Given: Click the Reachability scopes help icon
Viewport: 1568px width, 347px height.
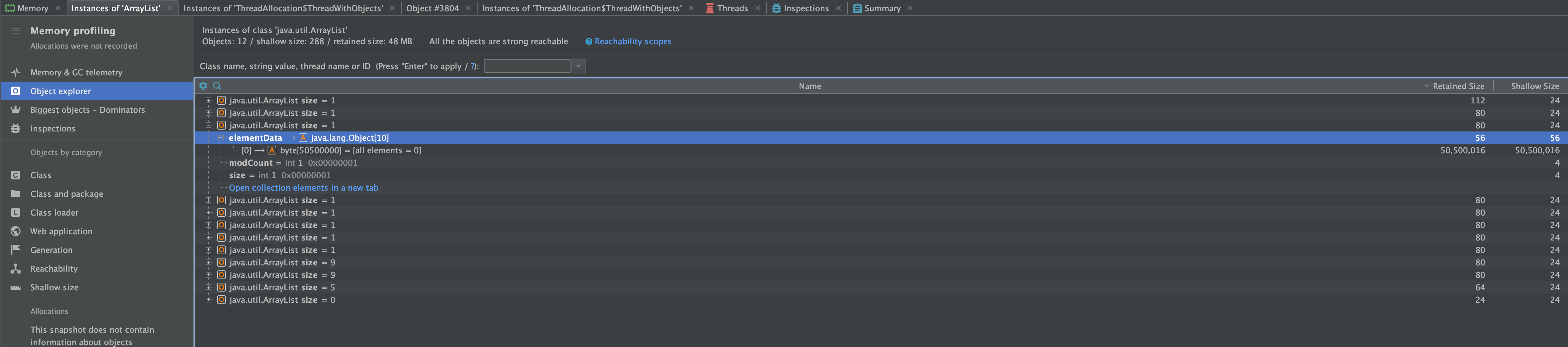Looking at the screenshot, I should click(x=589, y=41).
